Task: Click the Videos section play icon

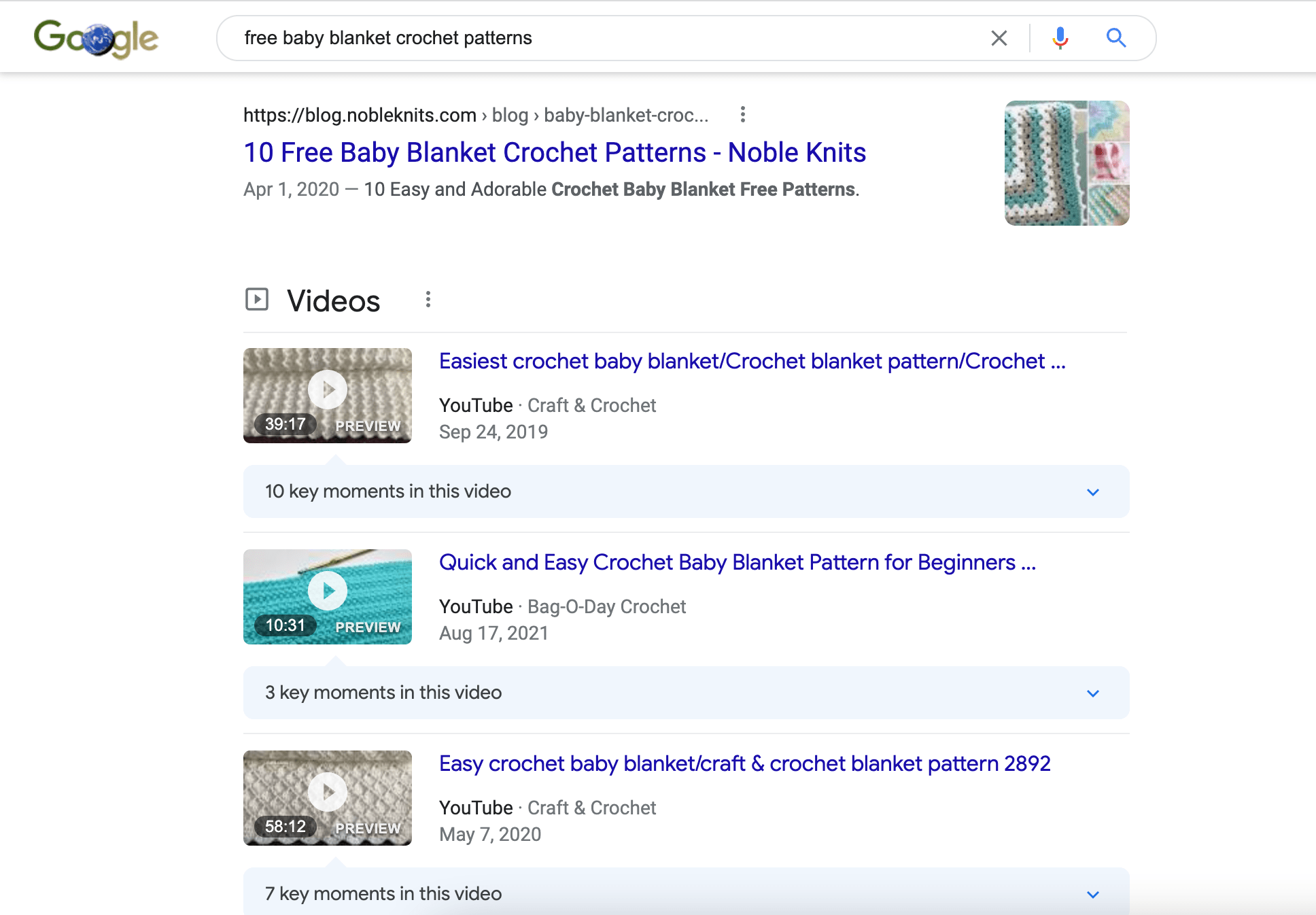Action: tap(257, 299)
